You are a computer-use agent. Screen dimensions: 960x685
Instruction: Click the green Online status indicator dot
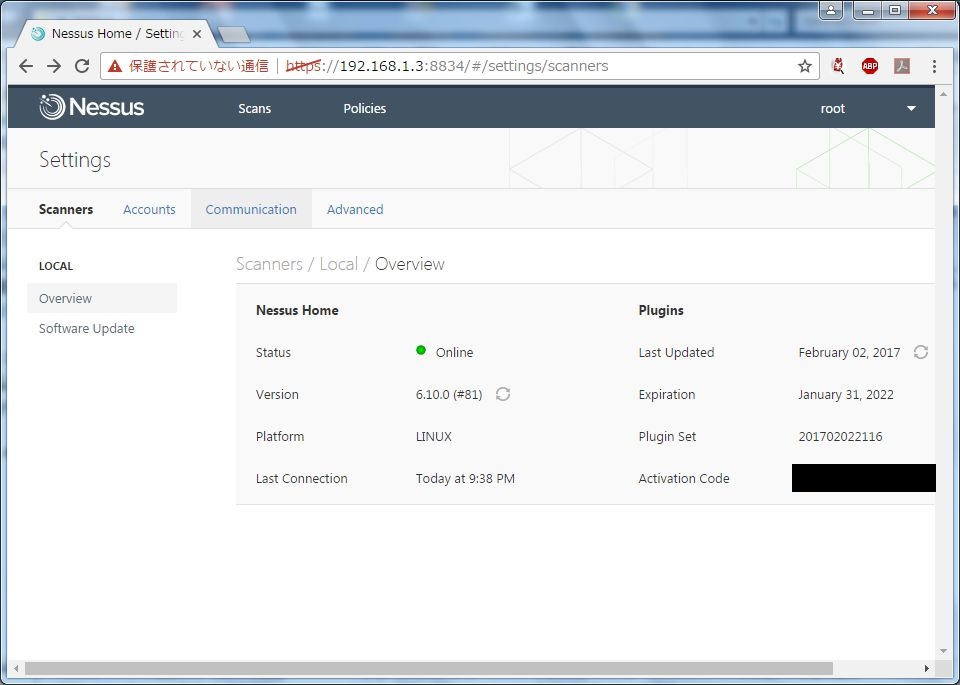pos(421,350)
